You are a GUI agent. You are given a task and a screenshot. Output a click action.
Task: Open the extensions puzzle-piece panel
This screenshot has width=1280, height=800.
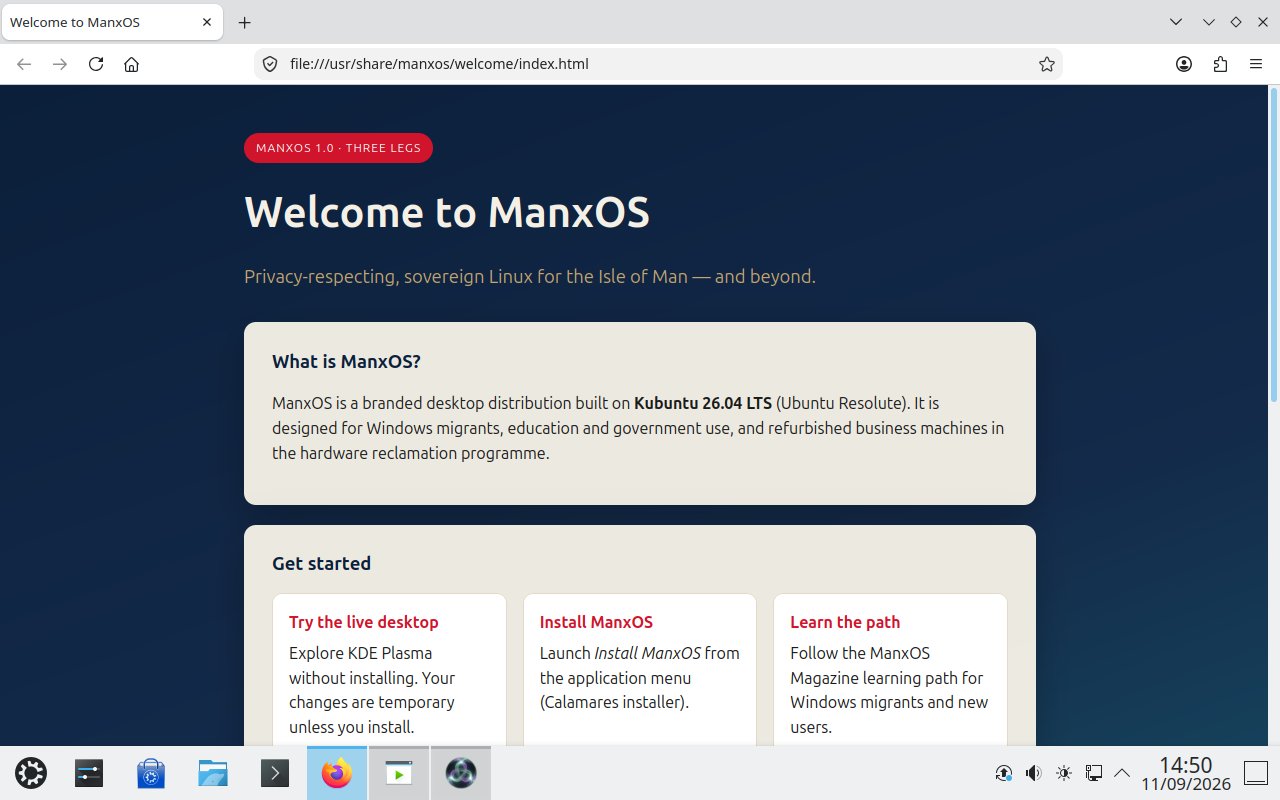click(1220, 64)
